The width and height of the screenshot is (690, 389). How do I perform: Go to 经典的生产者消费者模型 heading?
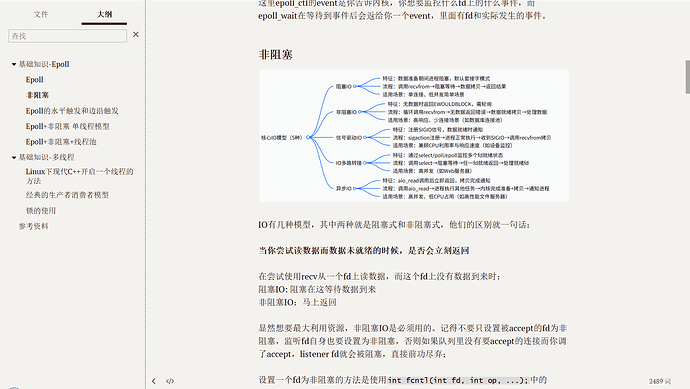(67, 195)
